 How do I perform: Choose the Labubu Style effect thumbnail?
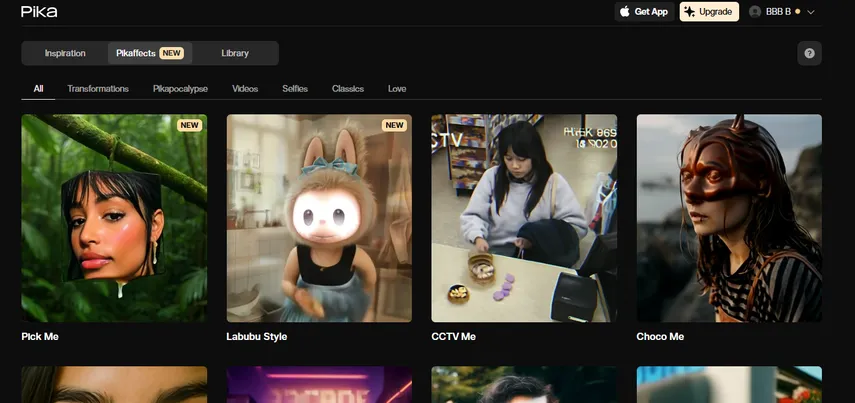point(319,218)
